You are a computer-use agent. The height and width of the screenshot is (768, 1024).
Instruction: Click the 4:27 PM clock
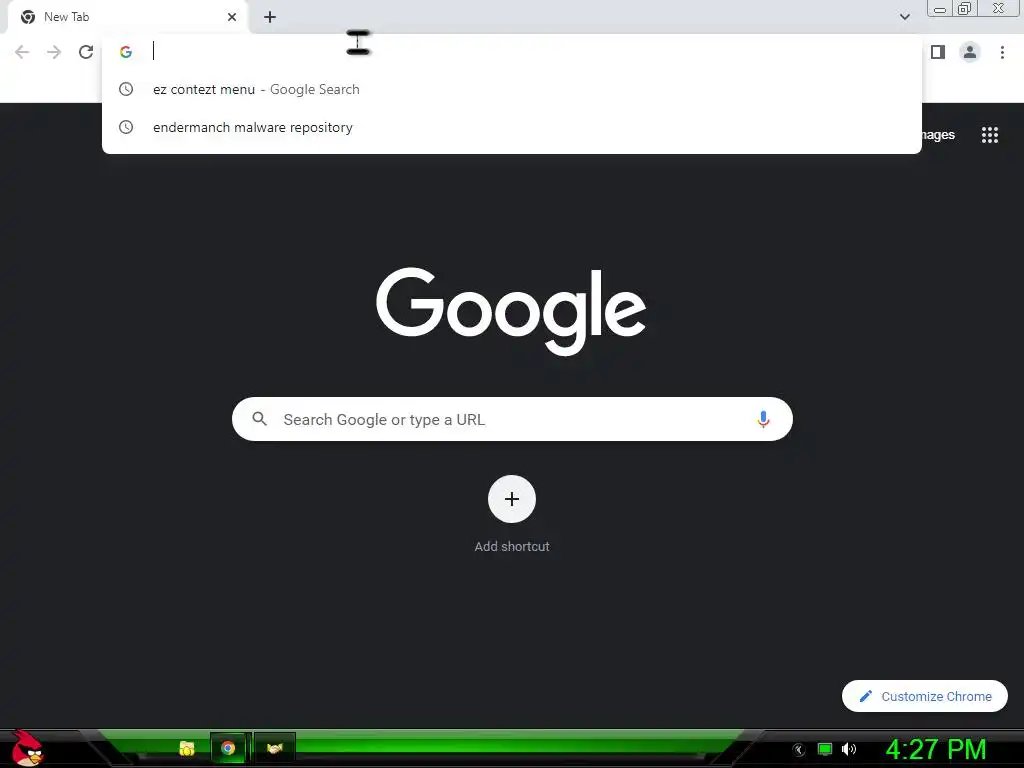pos(936,749)
